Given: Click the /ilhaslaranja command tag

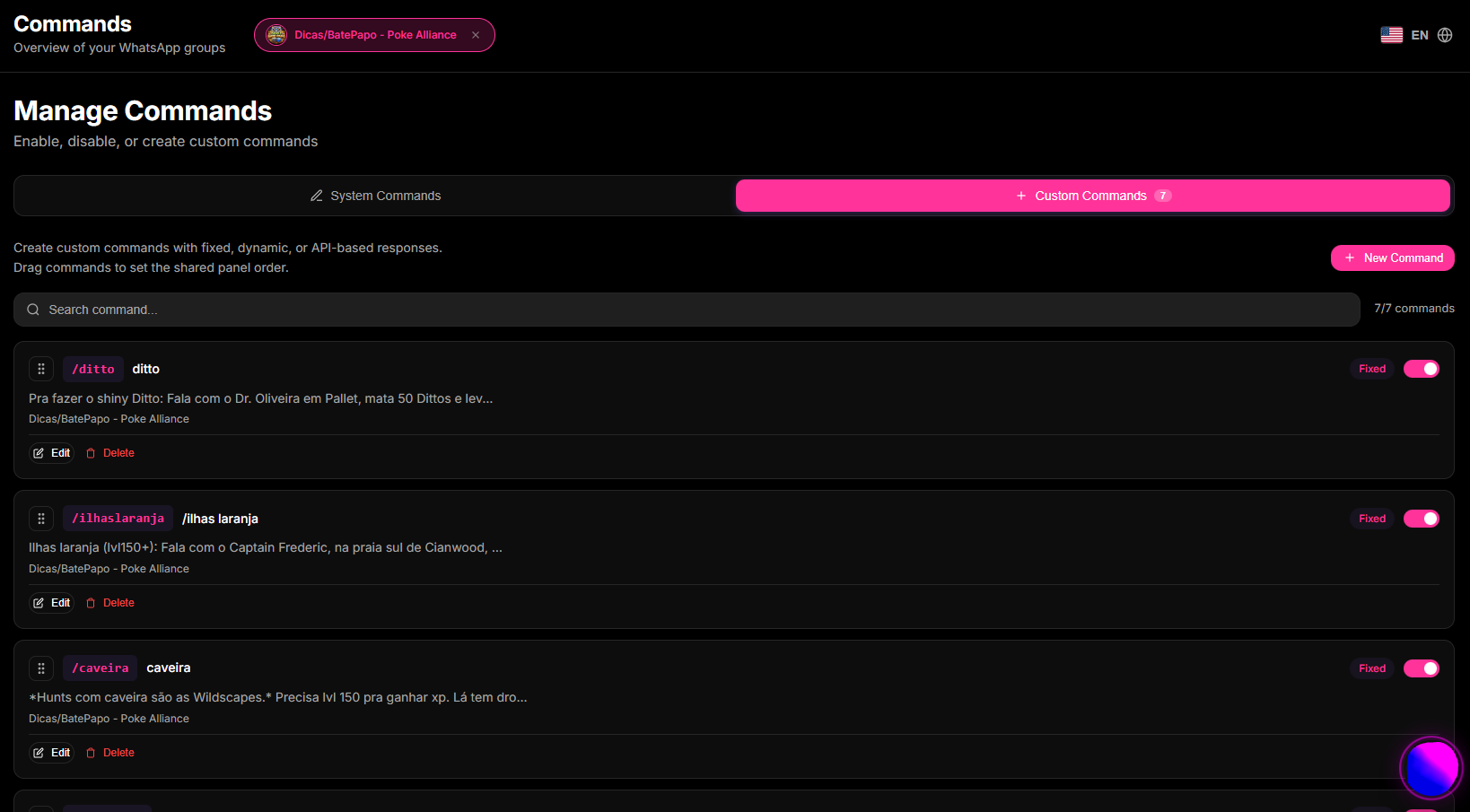Looking at the screenshot, I should [x=118, y=519].
